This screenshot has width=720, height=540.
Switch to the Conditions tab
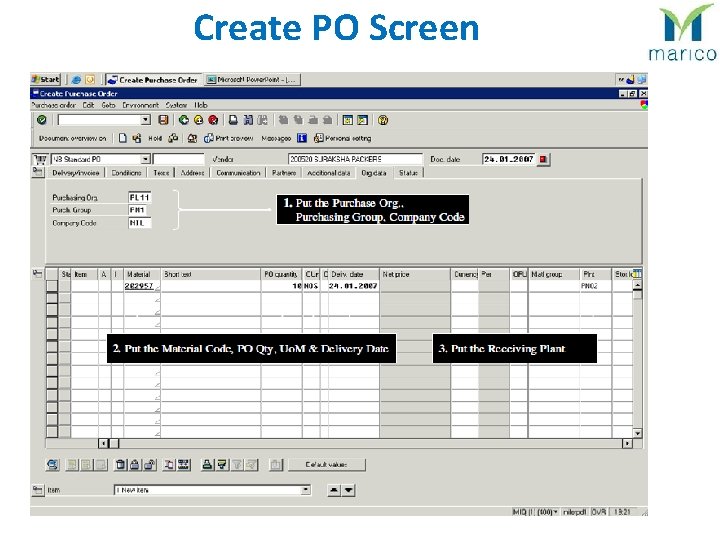(126, 173)
